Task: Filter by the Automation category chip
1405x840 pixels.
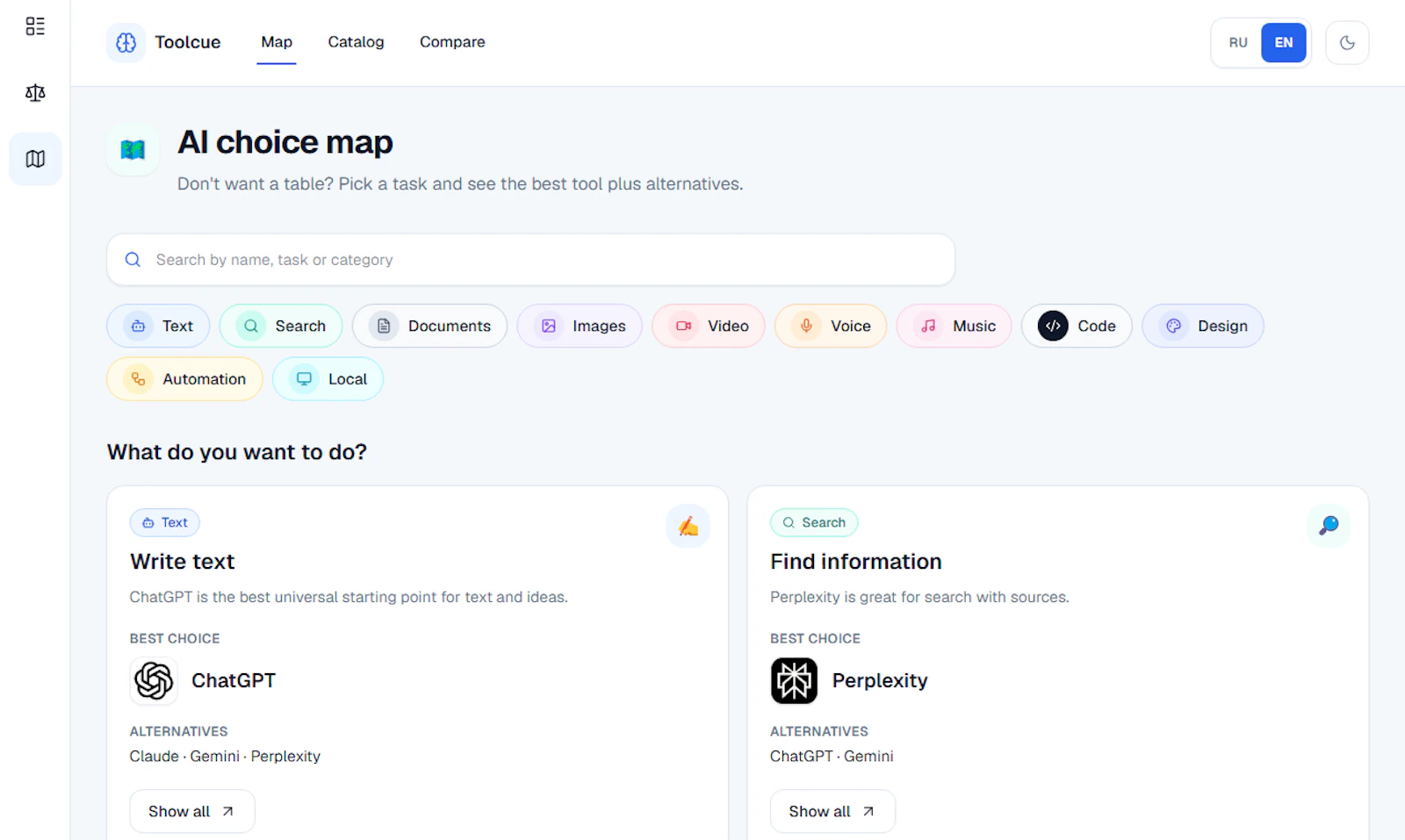Action: click(x=184, y=379)
